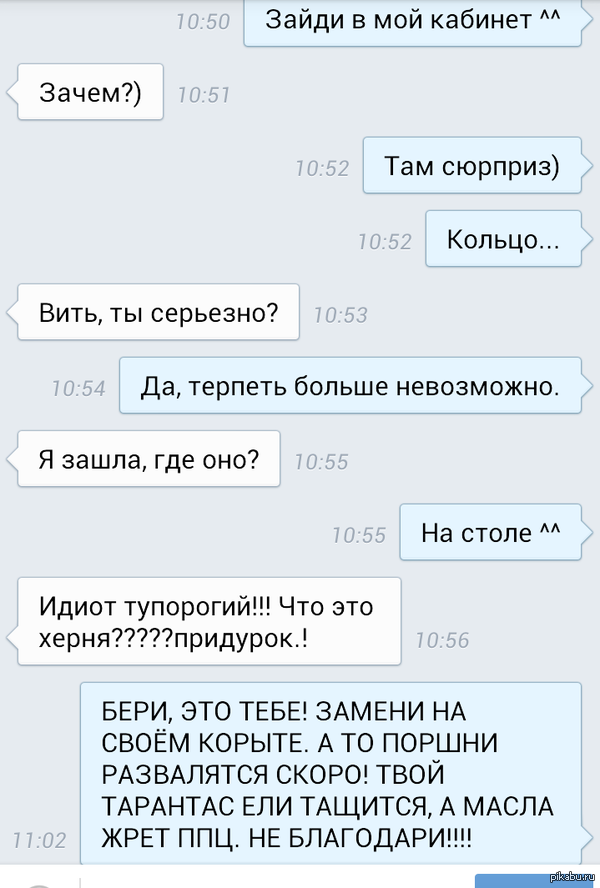Click the 10:56 timestamp
This screenshot has width=600, height=888.
point(442,641)
